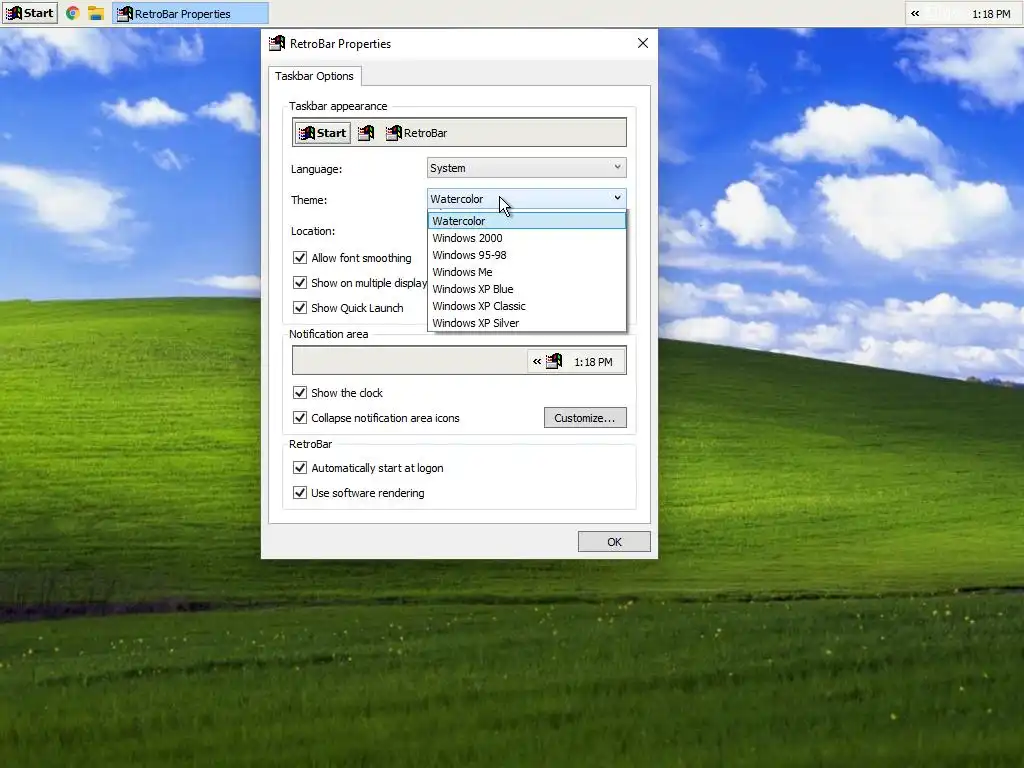Open File Explorer from Quick Launch
The width and height of the screenshot is (1024, 768).
tap(96, 13)
